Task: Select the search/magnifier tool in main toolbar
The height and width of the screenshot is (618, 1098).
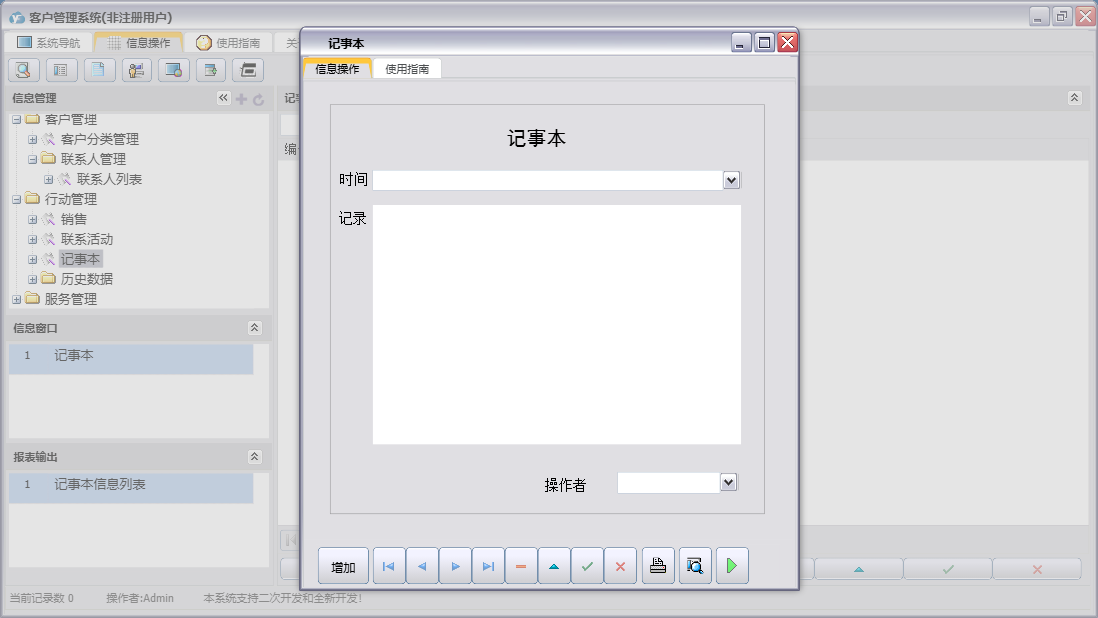Action: pos(23,70)
